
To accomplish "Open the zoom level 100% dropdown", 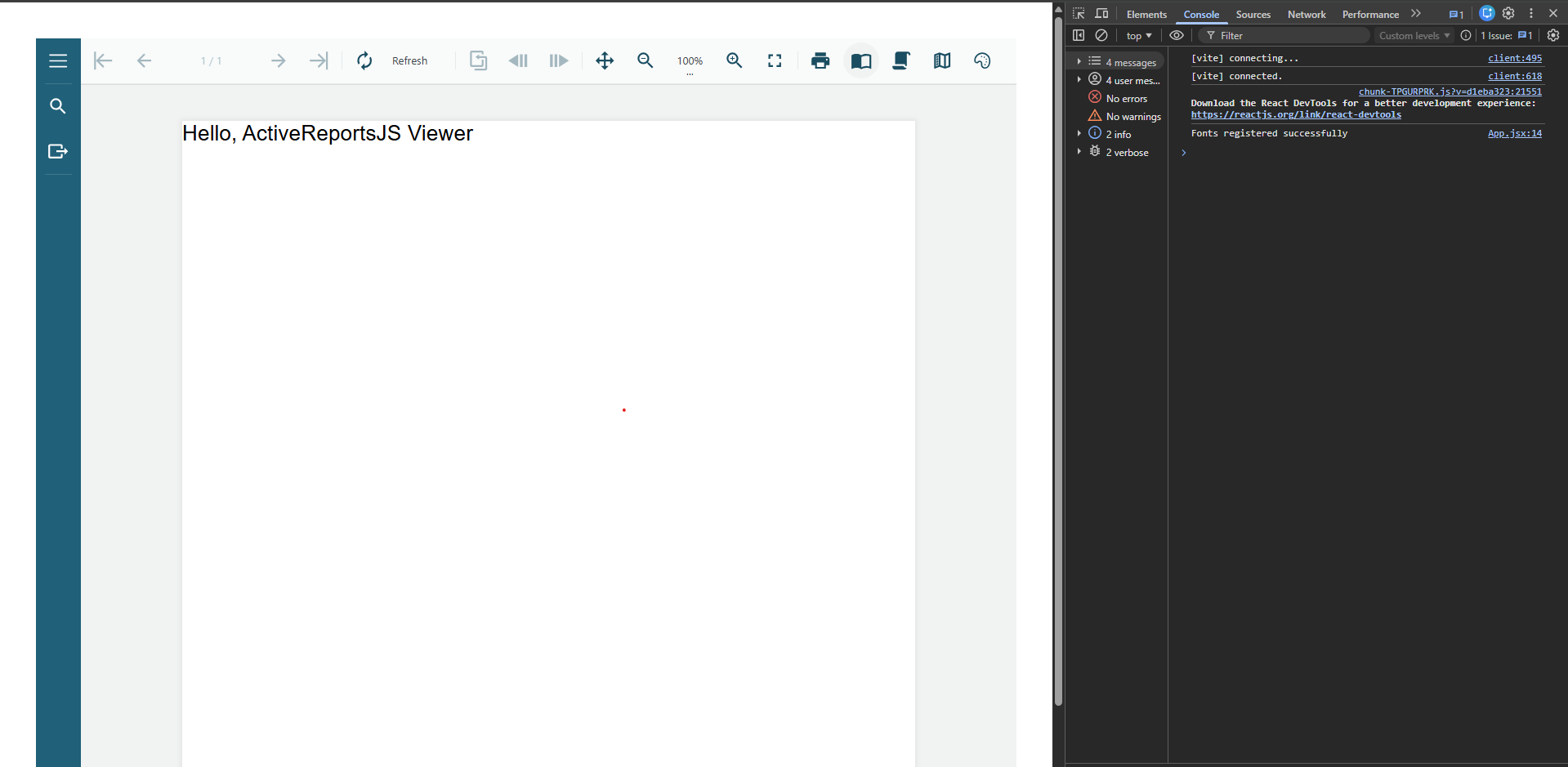I will click(x=690, y=62).
